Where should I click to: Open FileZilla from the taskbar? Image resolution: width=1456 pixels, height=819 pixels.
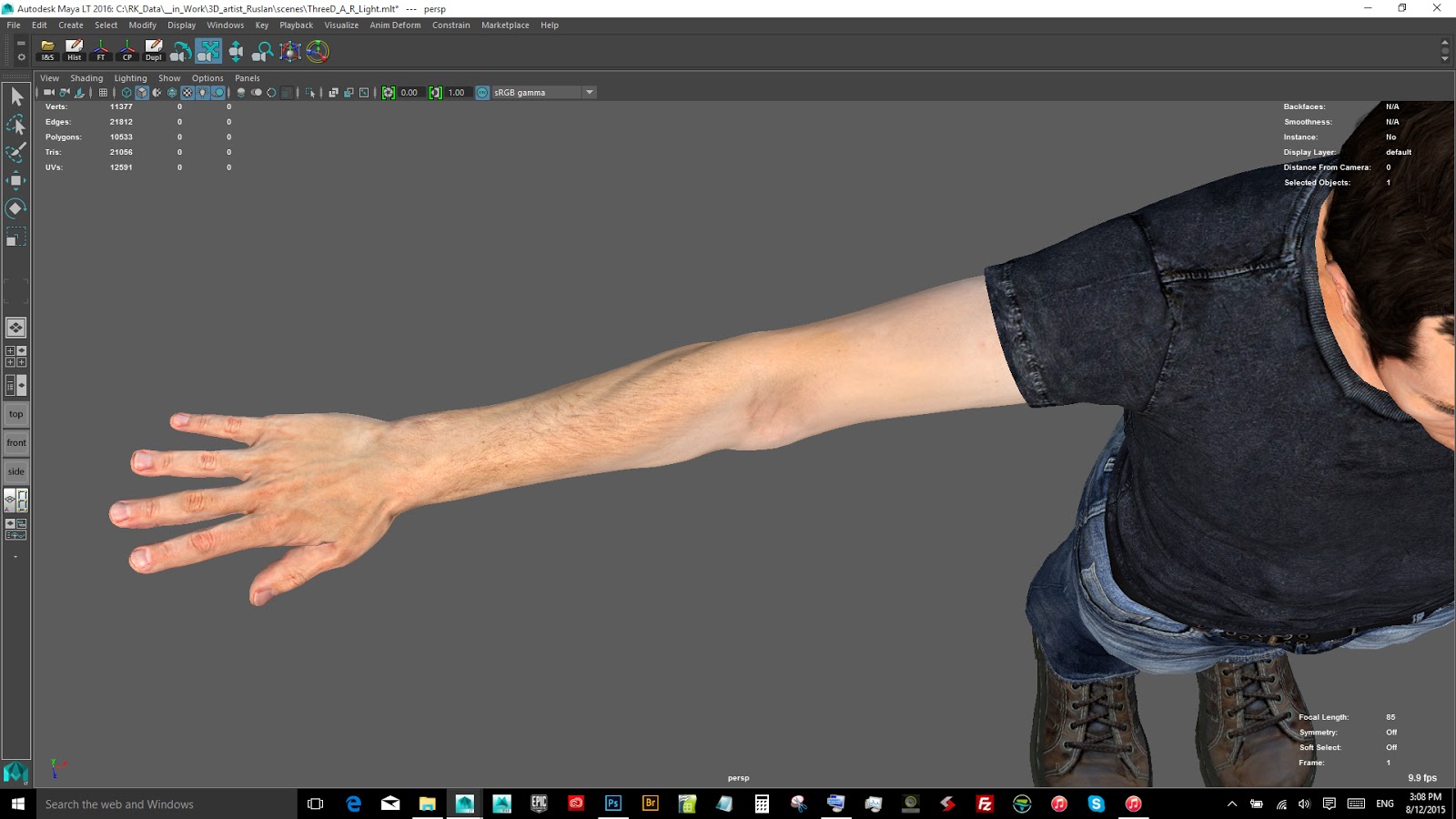click(984, 804)
